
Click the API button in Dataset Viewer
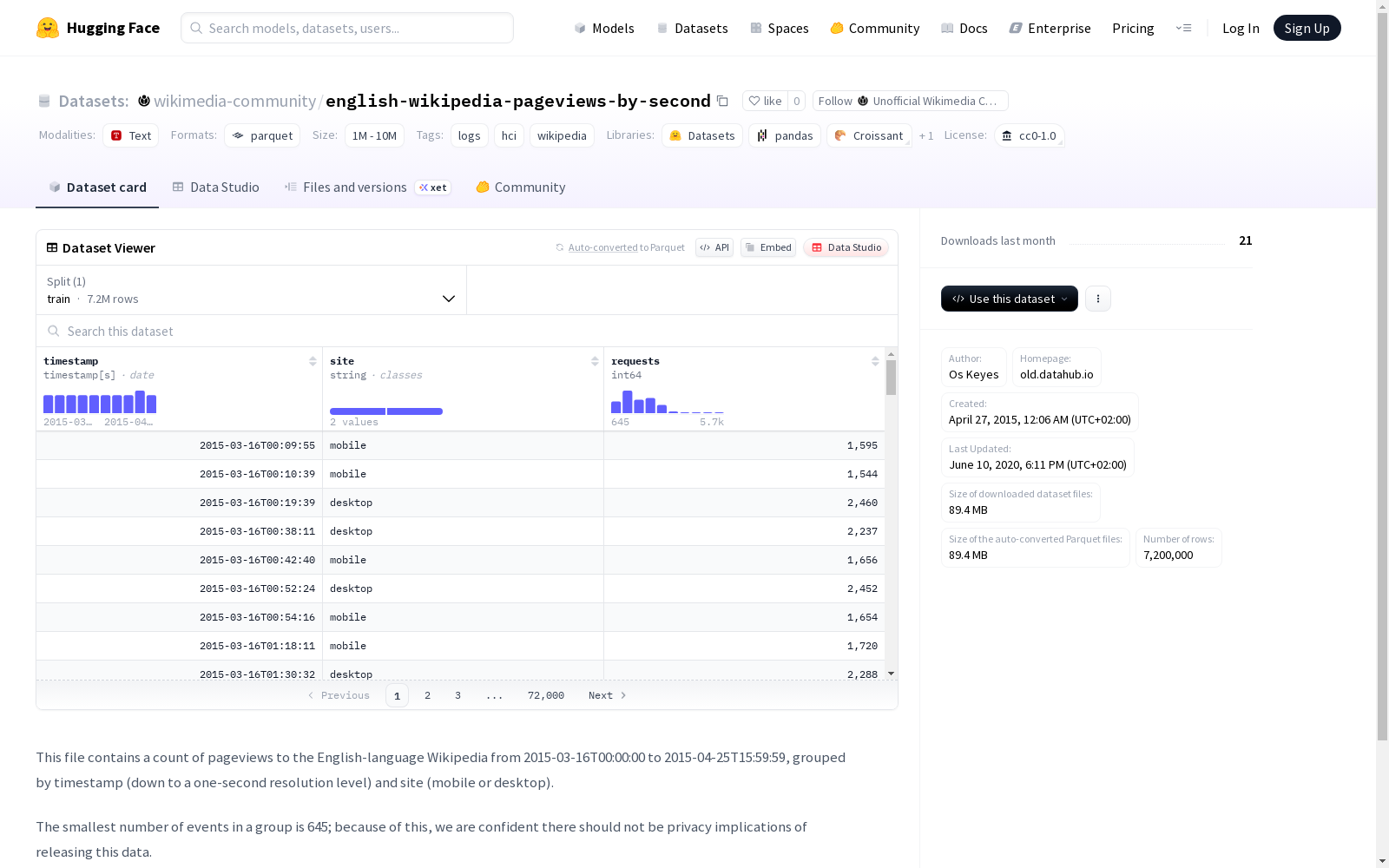tap(714, 247)
